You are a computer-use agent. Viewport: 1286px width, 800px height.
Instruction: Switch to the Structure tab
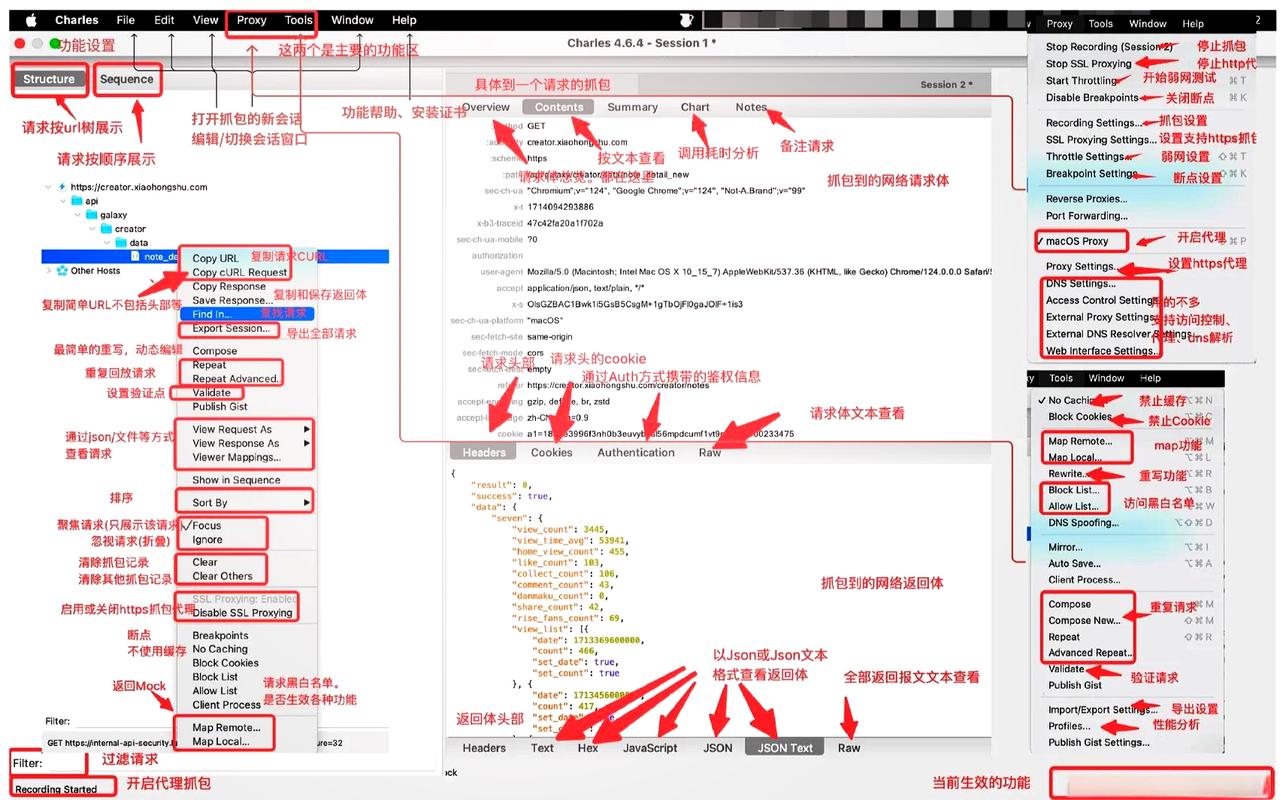point(49,79)
